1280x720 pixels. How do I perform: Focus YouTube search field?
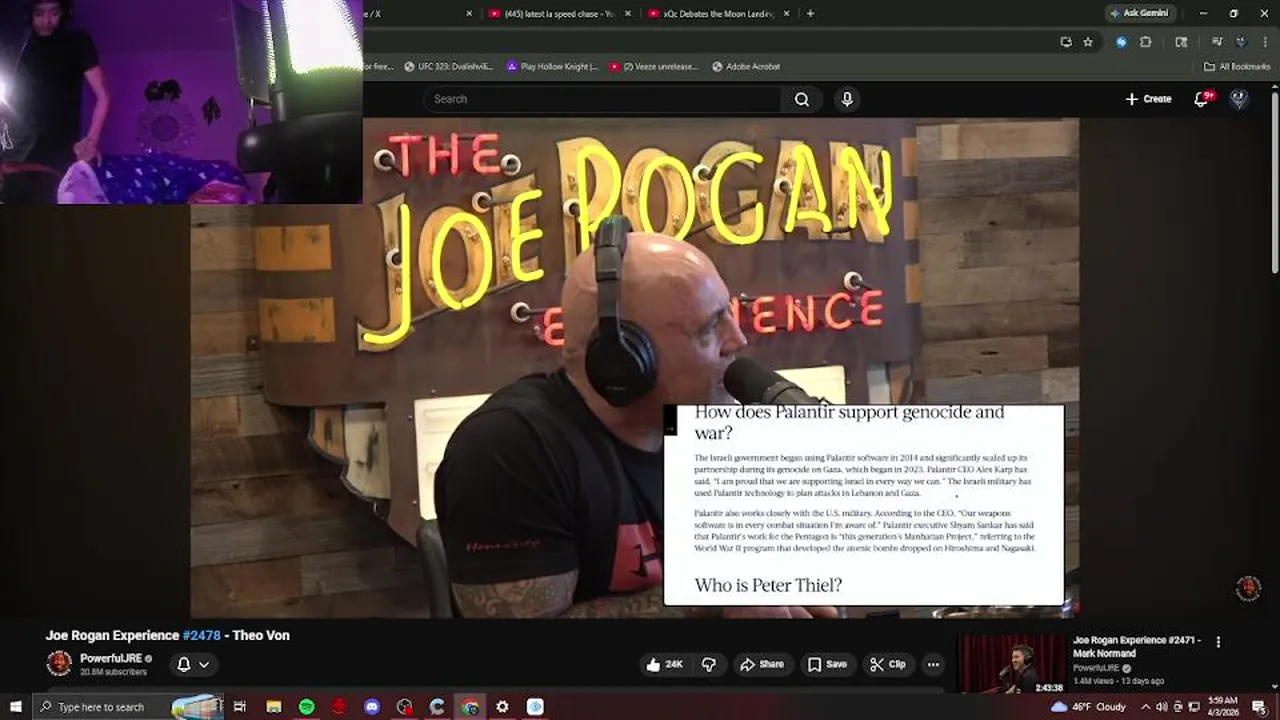[603, 99]
